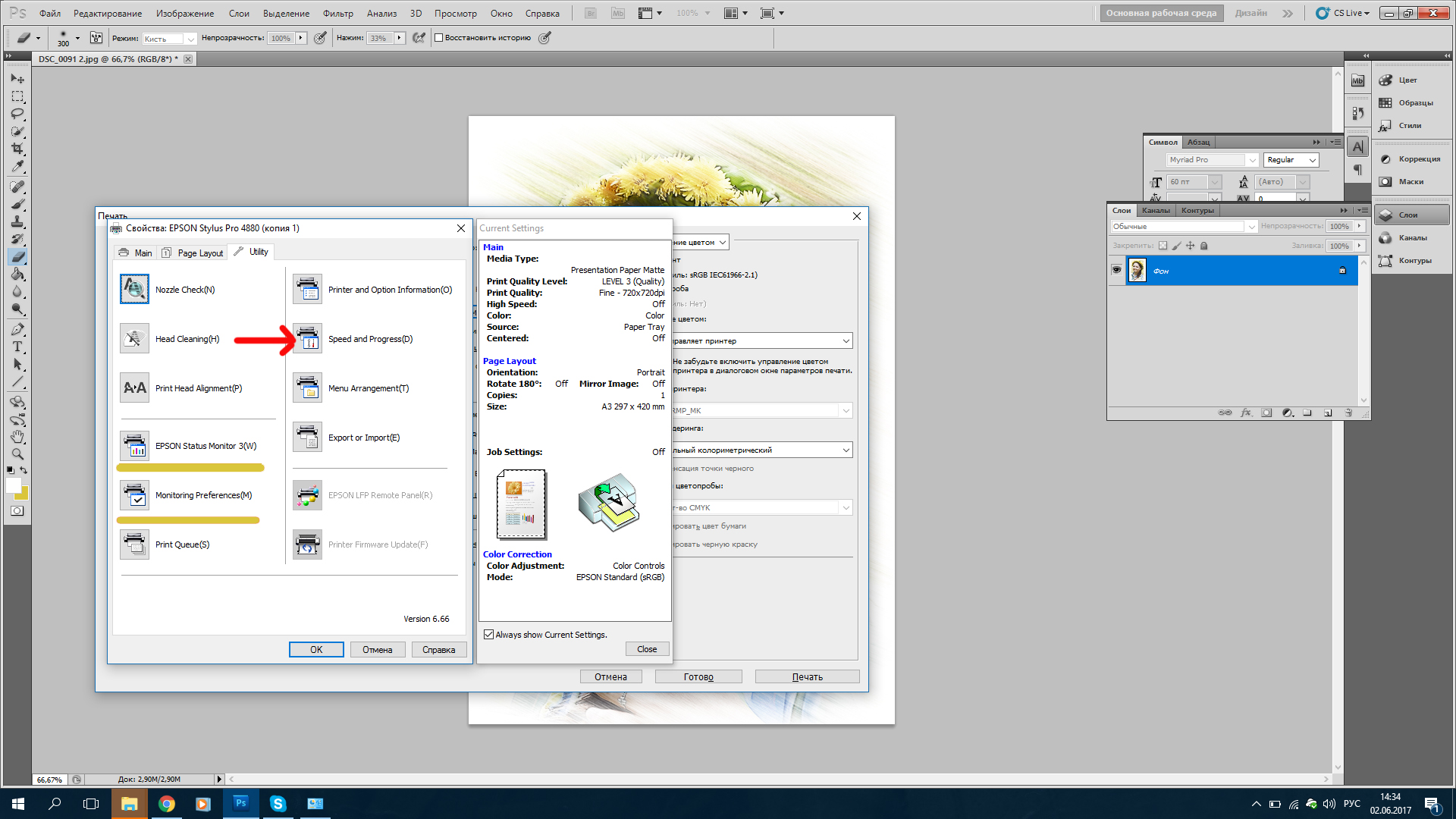Open the Непрозрачность opacity slider arrow
1456x819 pixels.
pyautogui.click(x=301, y=38)
